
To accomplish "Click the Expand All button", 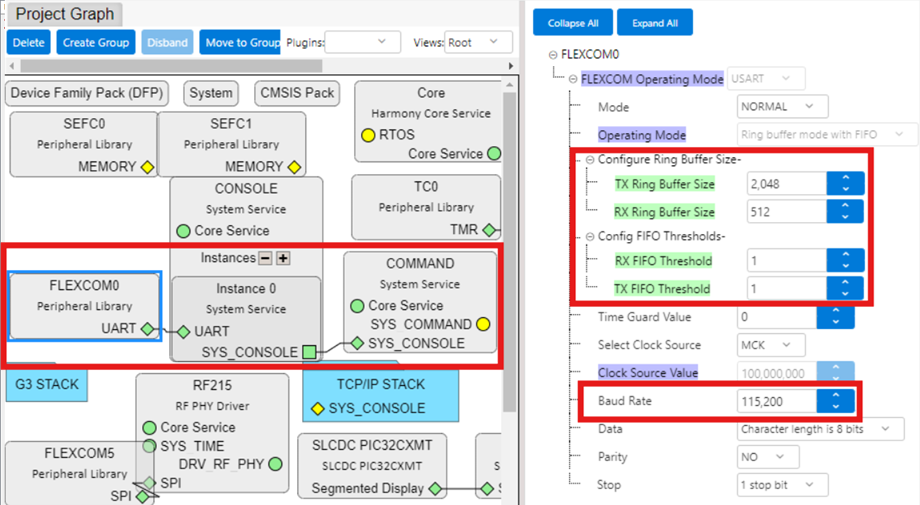I will [x=654, y=23].
